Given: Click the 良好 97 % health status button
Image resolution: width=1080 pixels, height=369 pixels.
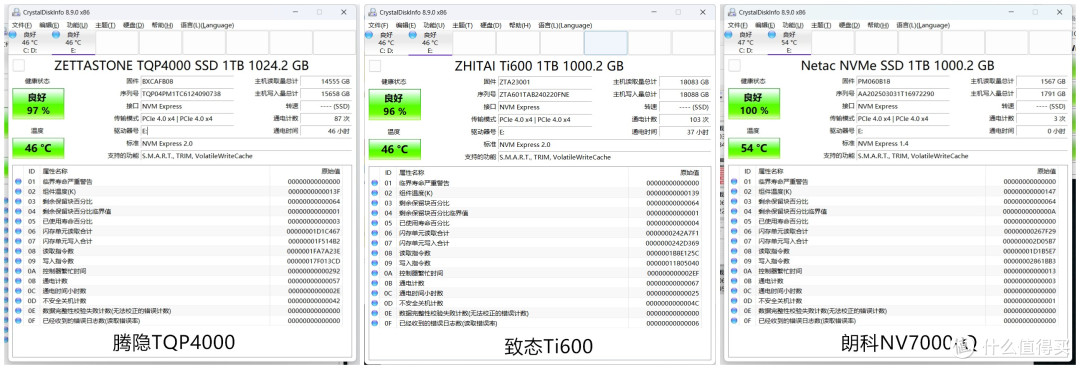Looking at the screenshot, I should (39, 104).
